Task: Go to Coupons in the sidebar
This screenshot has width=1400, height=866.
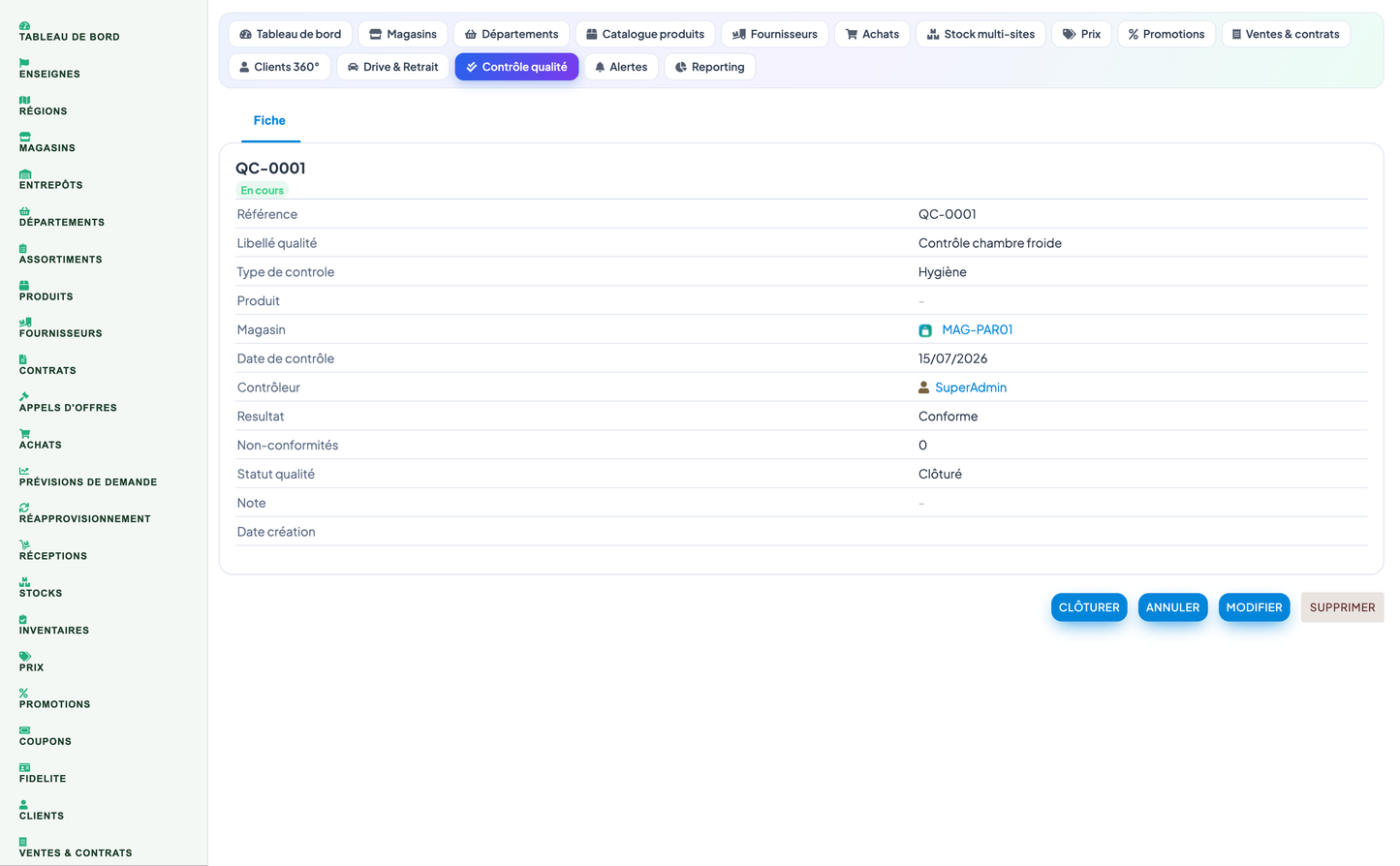Action: (x=46, y=742)
